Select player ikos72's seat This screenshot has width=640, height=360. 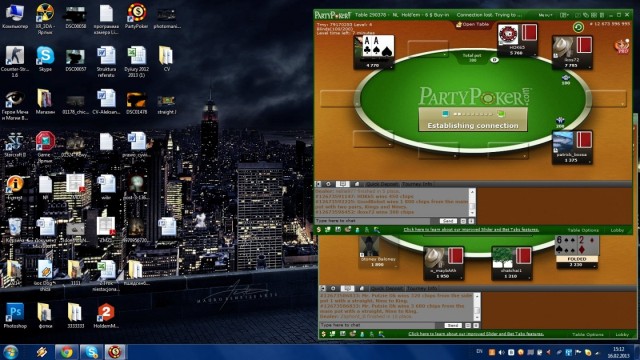(x=572, y=52)
